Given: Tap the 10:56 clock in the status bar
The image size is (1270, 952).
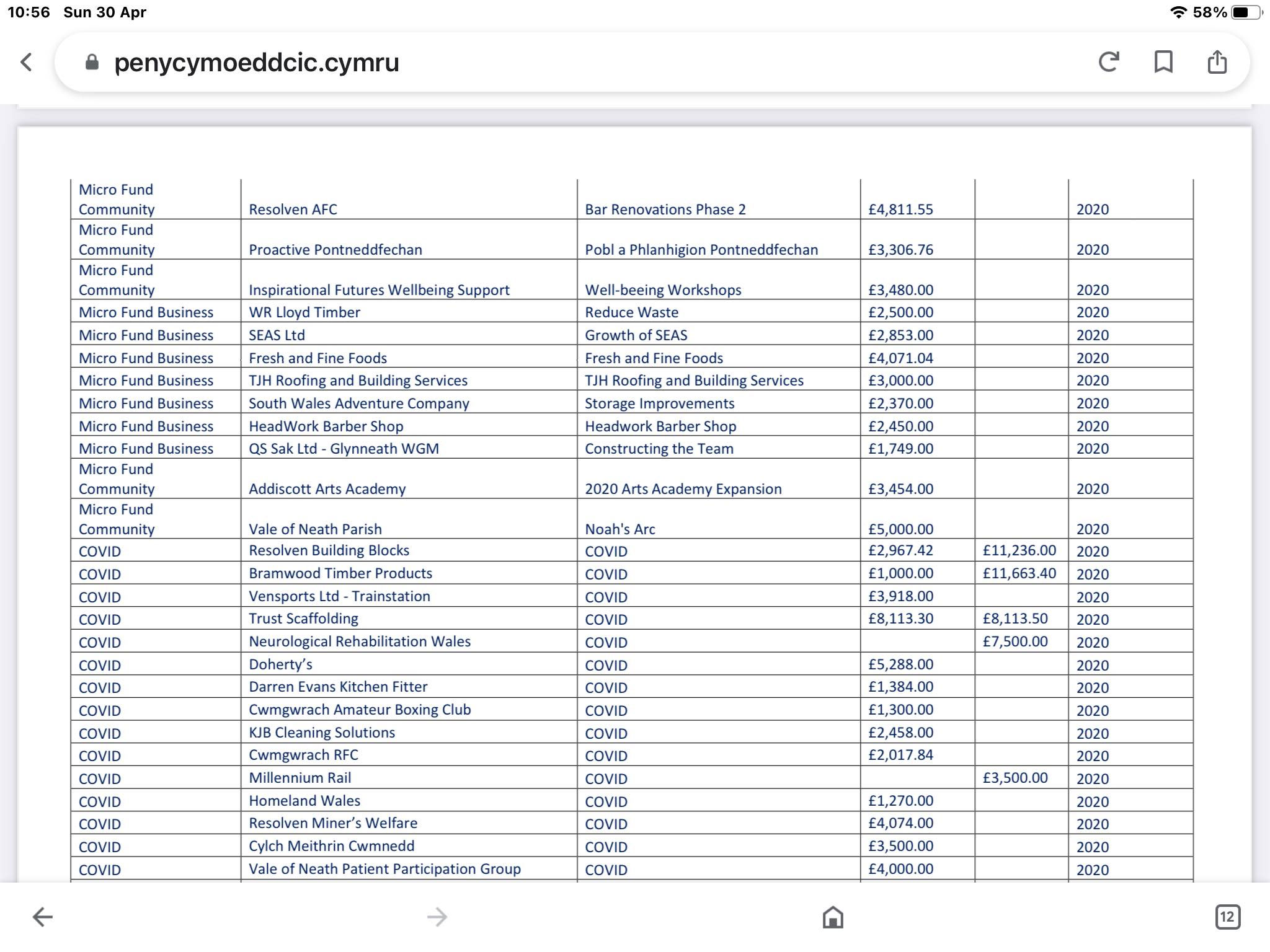Looking at the screenshot, I should point(29,12).
